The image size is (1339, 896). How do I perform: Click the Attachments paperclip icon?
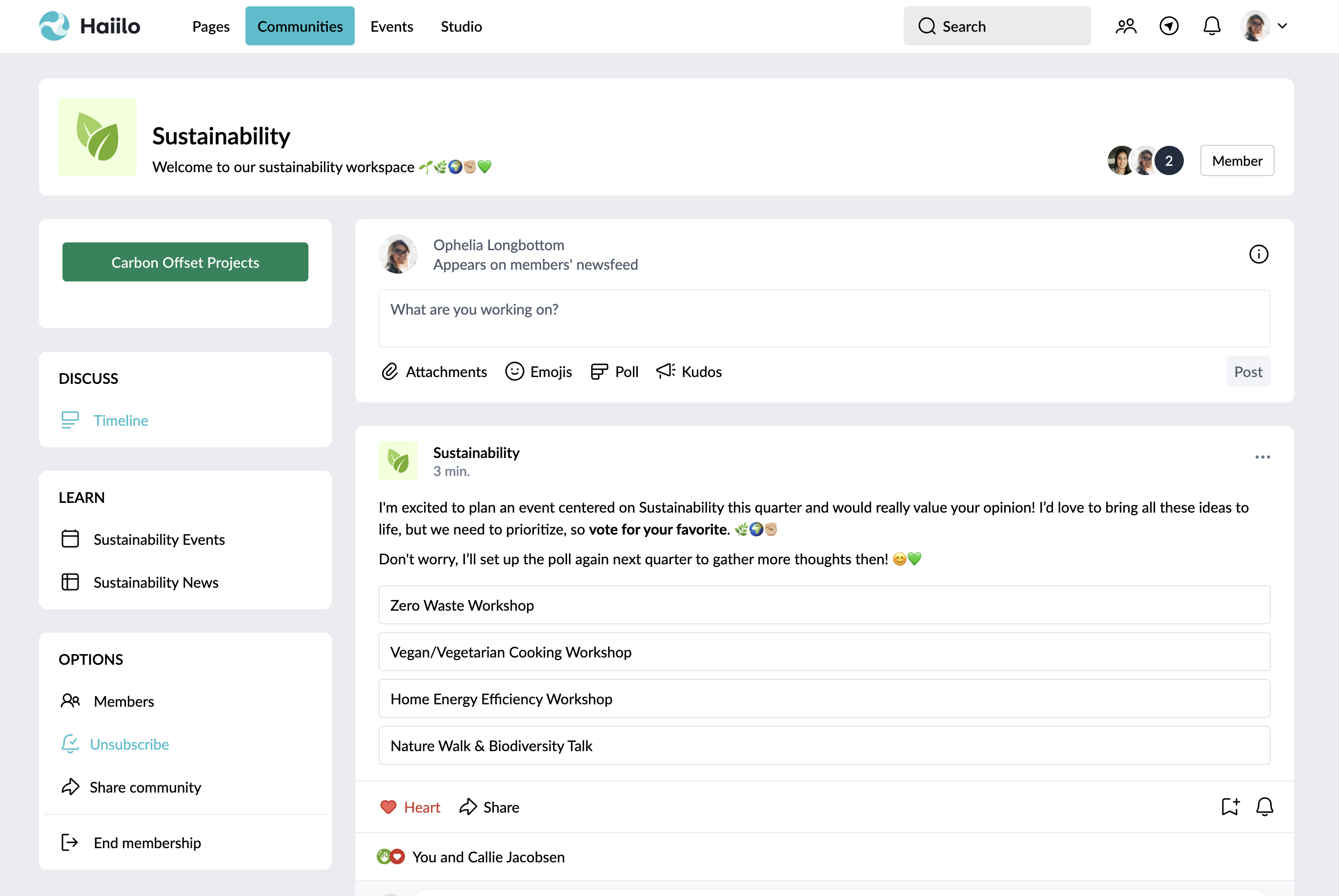pyautogui.click(x=390, y=372)
